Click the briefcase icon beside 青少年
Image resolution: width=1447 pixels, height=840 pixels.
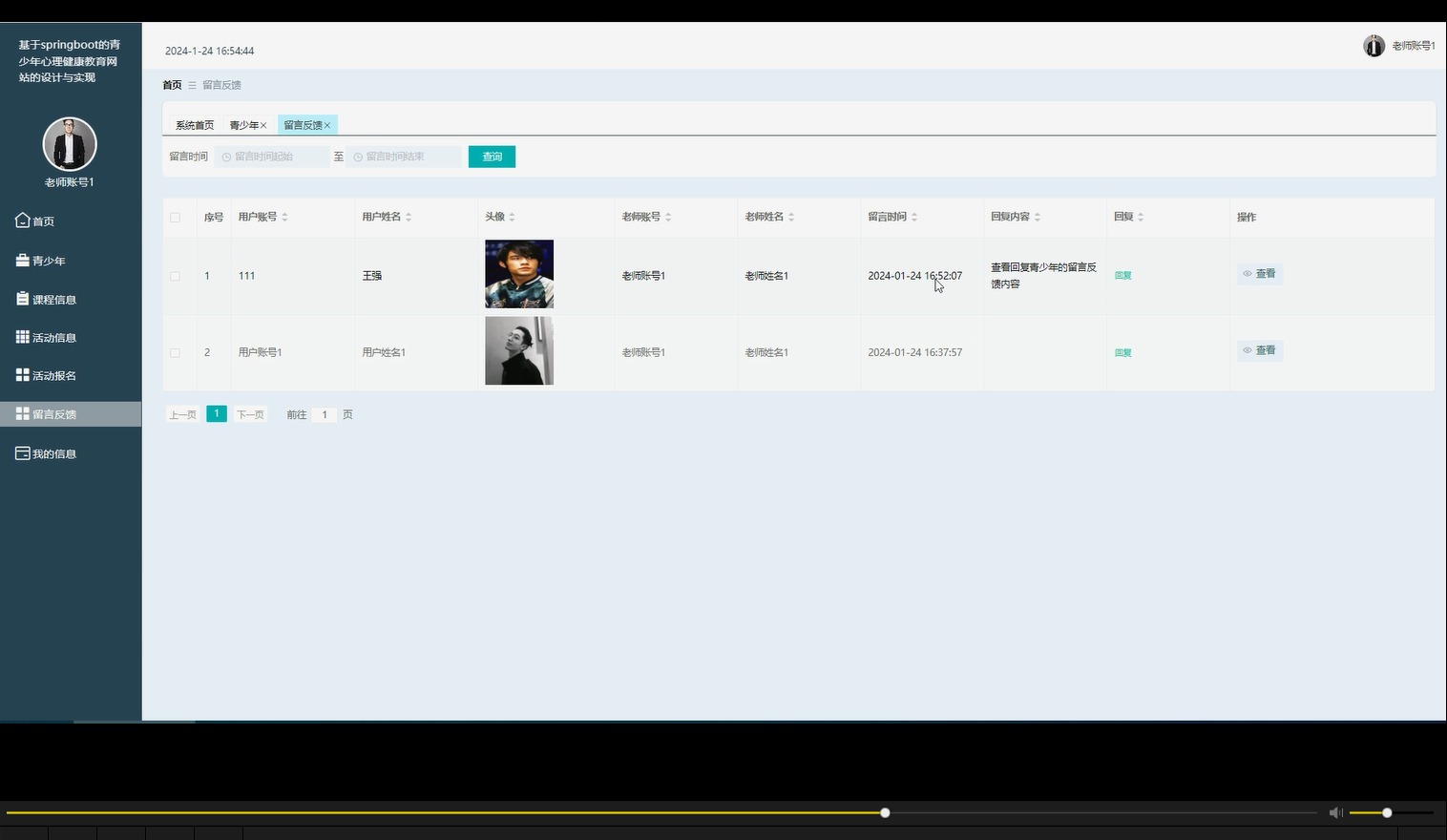point(23,260)
